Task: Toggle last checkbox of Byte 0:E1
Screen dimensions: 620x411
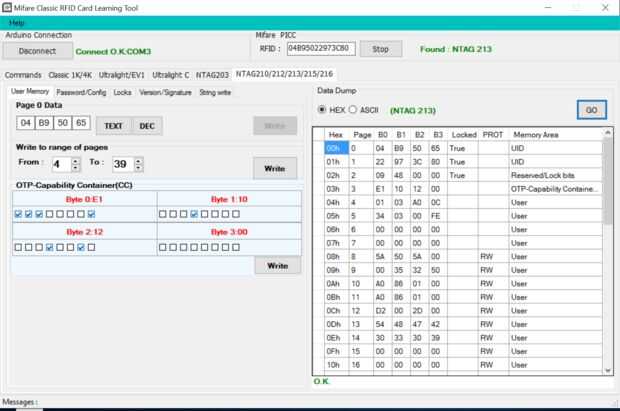Action: tap(91, 214)
